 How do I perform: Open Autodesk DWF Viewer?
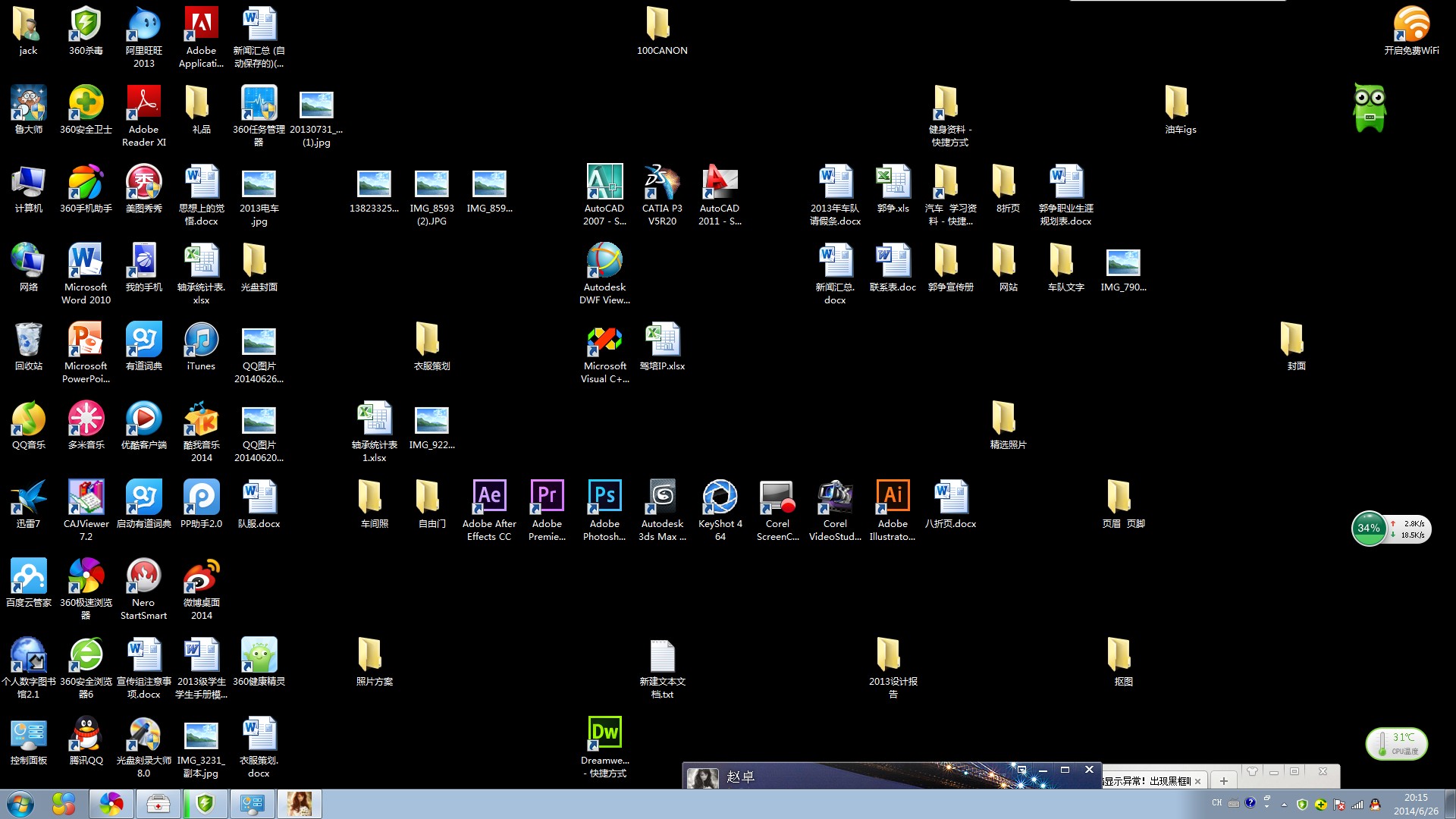(x=604, y=273)
